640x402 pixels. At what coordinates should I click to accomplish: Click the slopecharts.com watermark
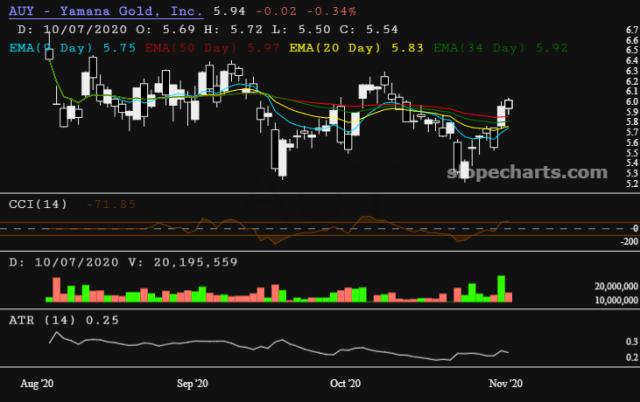[527, 172]
